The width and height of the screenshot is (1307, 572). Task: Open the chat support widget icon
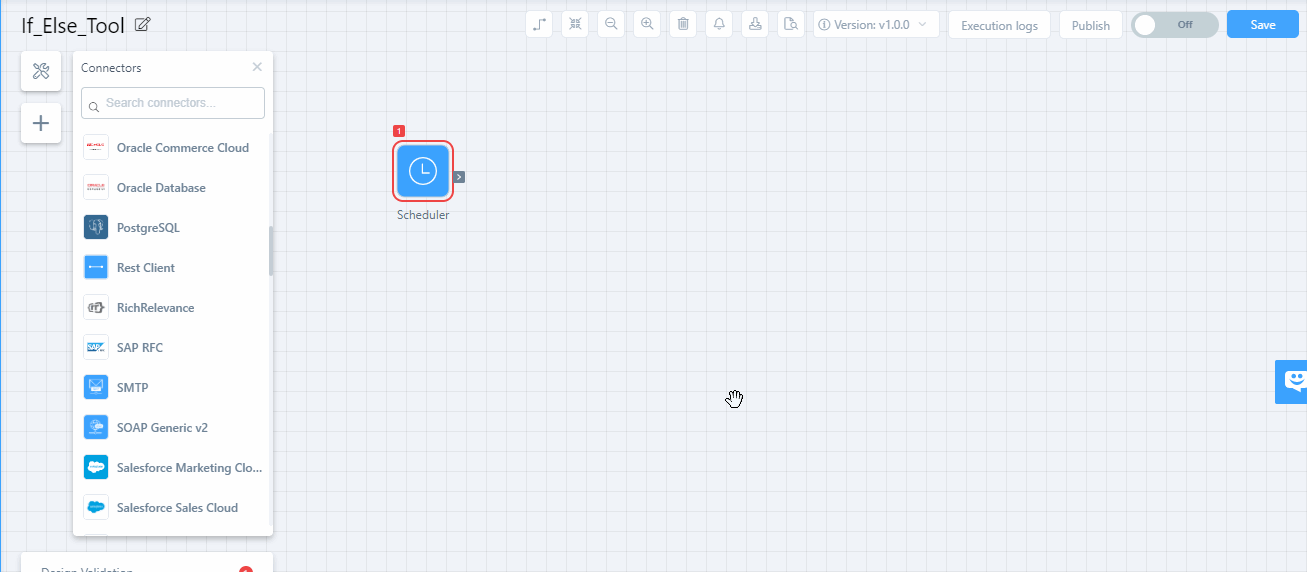(x=1294, y=381)
